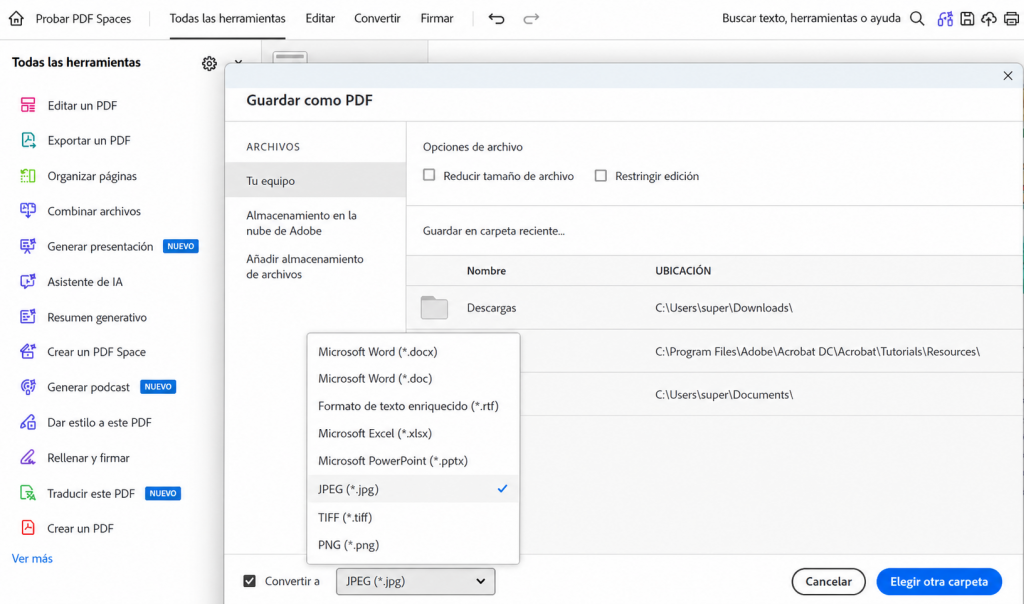Choose PNG (*.png) format
The height and width of the screenshot is (604, 1024).
(x=413, y=545)
